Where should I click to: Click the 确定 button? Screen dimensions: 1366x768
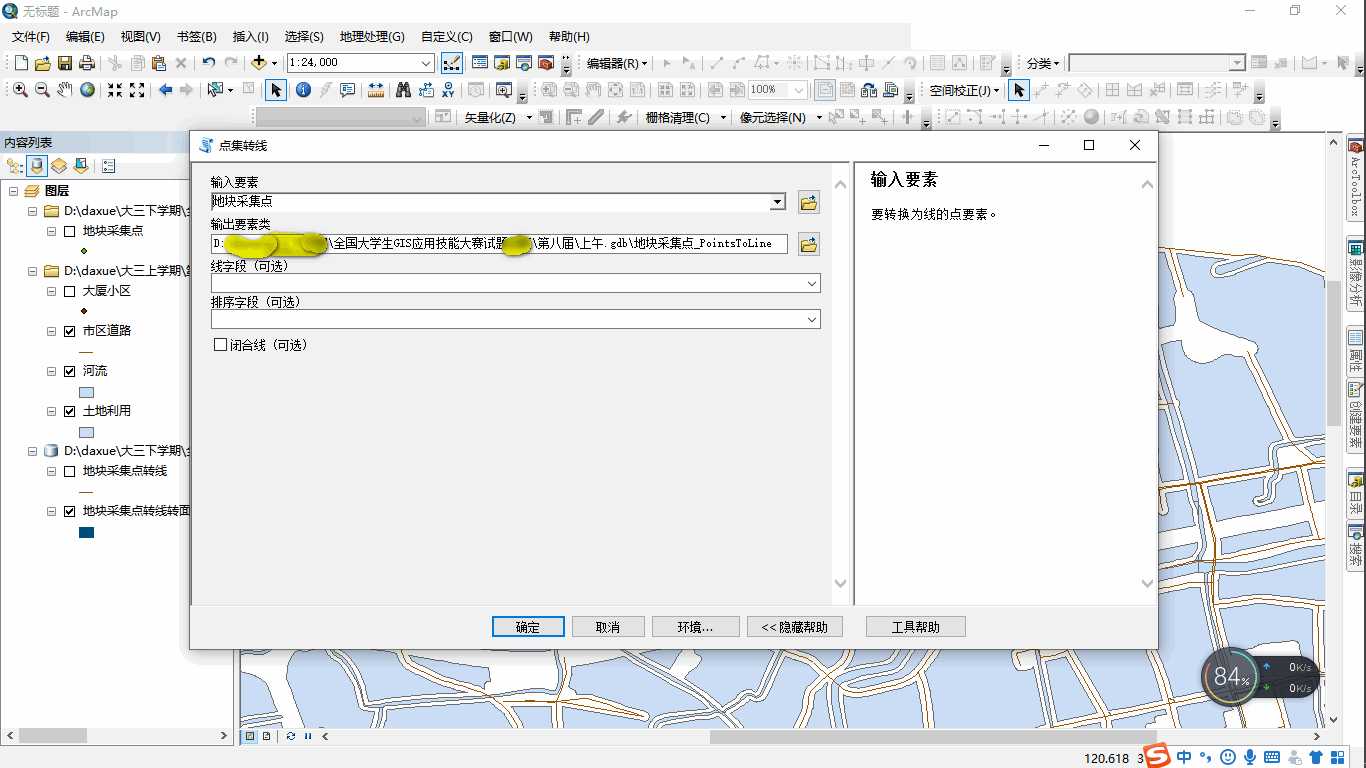528,627
